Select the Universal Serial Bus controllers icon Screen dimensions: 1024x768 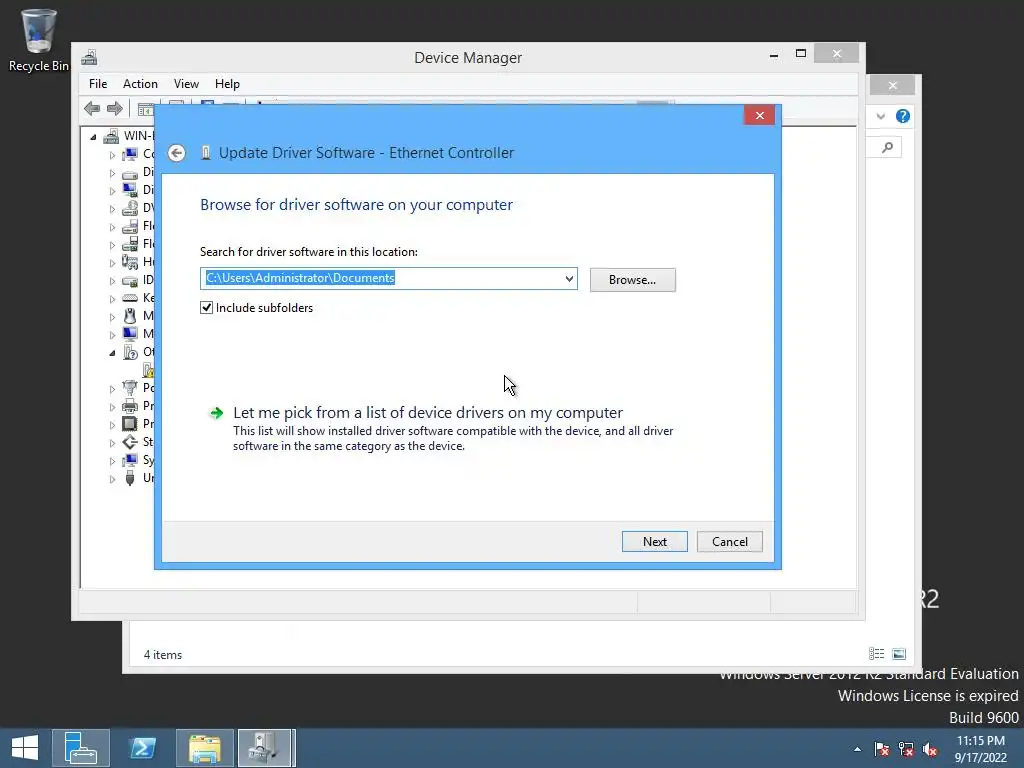click(x=130, y=478)
